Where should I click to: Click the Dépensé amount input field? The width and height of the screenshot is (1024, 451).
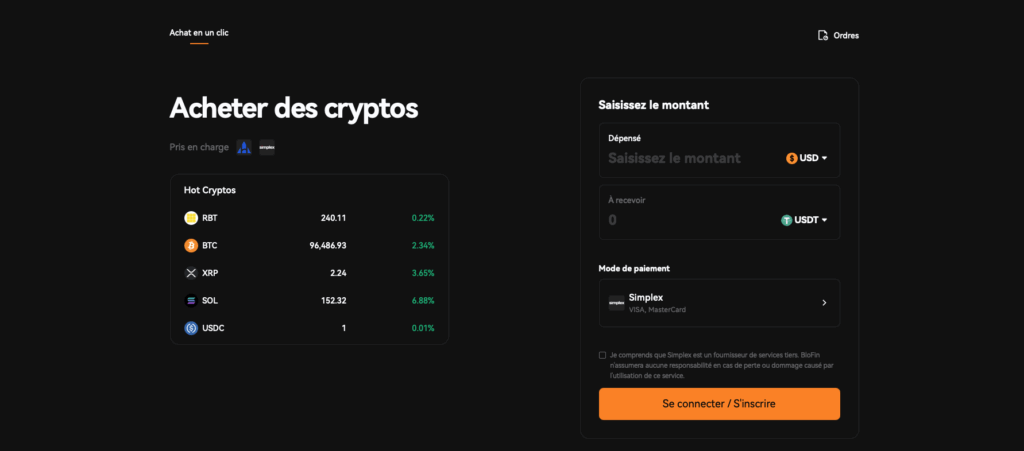point(694,158)
